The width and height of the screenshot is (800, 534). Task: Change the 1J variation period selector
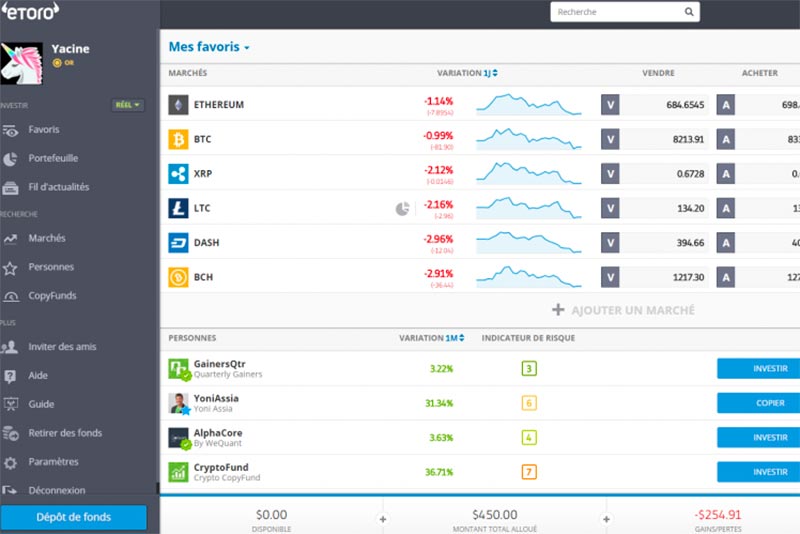click(490, 73)
